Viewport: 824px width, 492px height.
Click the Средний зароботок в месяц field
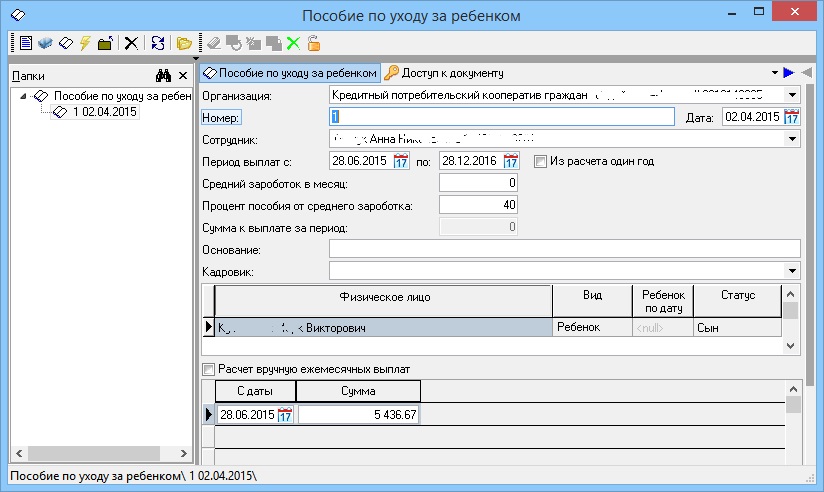[478, 183]
